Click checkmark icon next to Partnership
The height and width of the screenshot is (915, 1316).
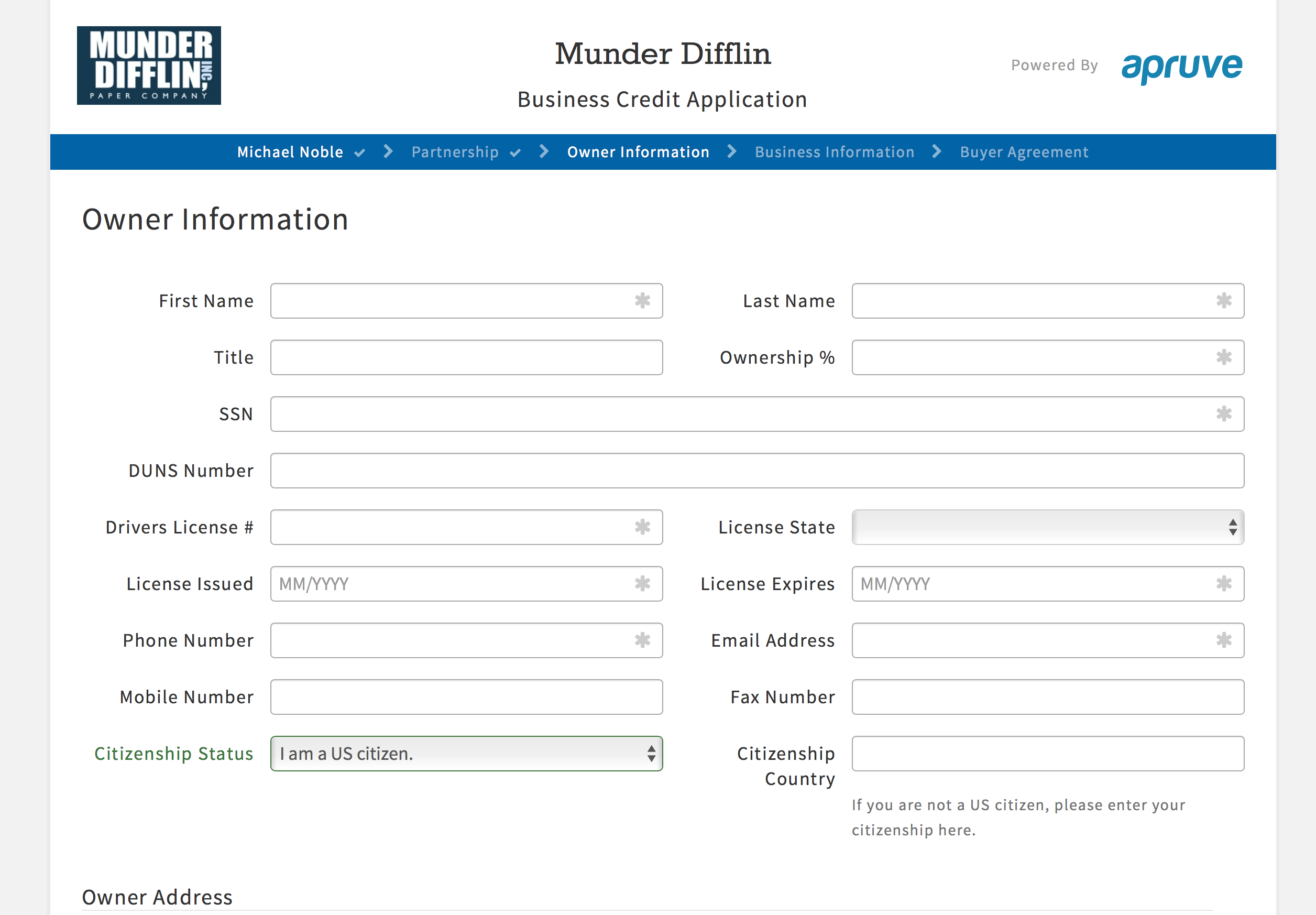coord(514,152)
